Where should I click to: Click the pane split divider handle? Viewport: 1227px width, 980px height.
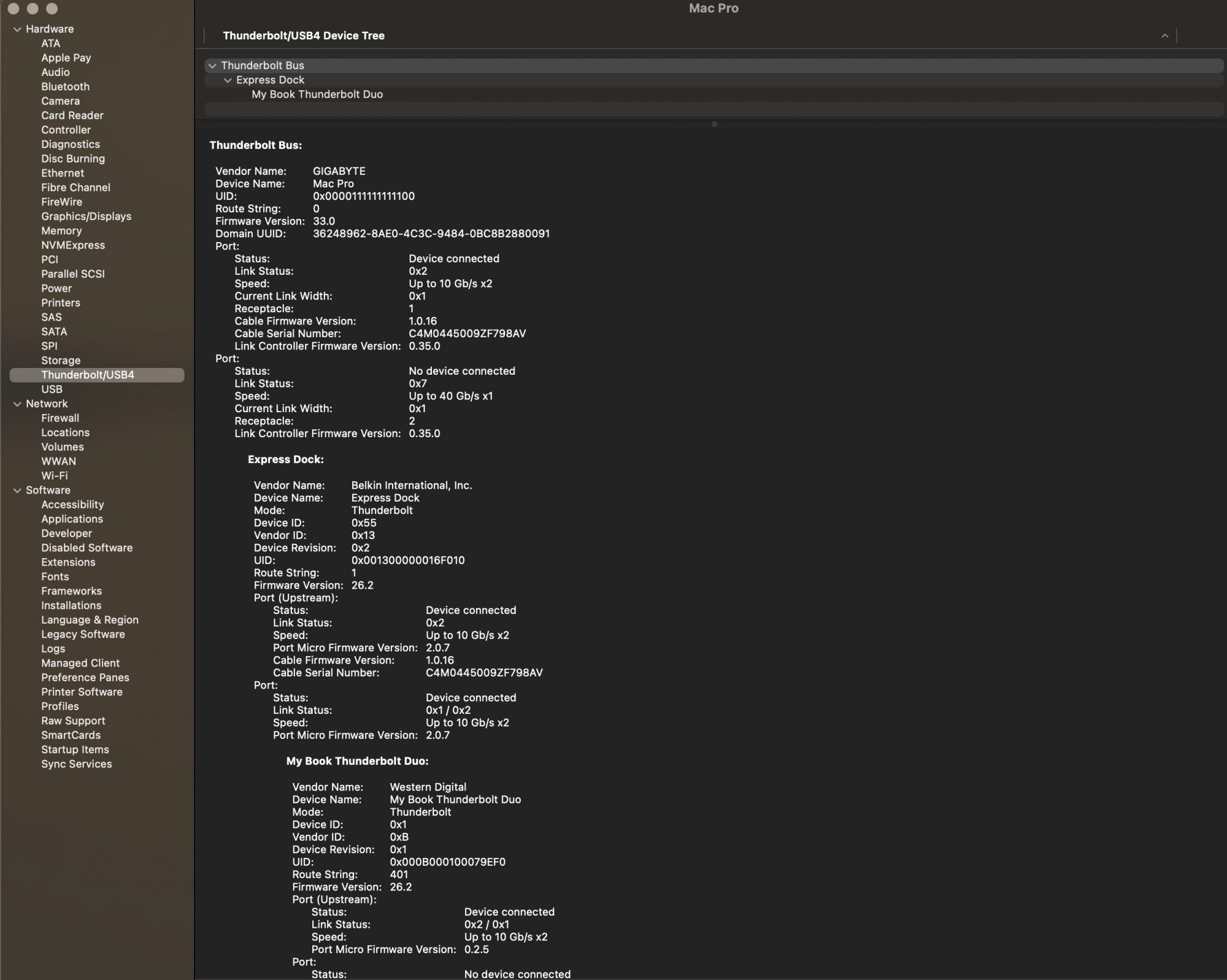click(714, 124)
